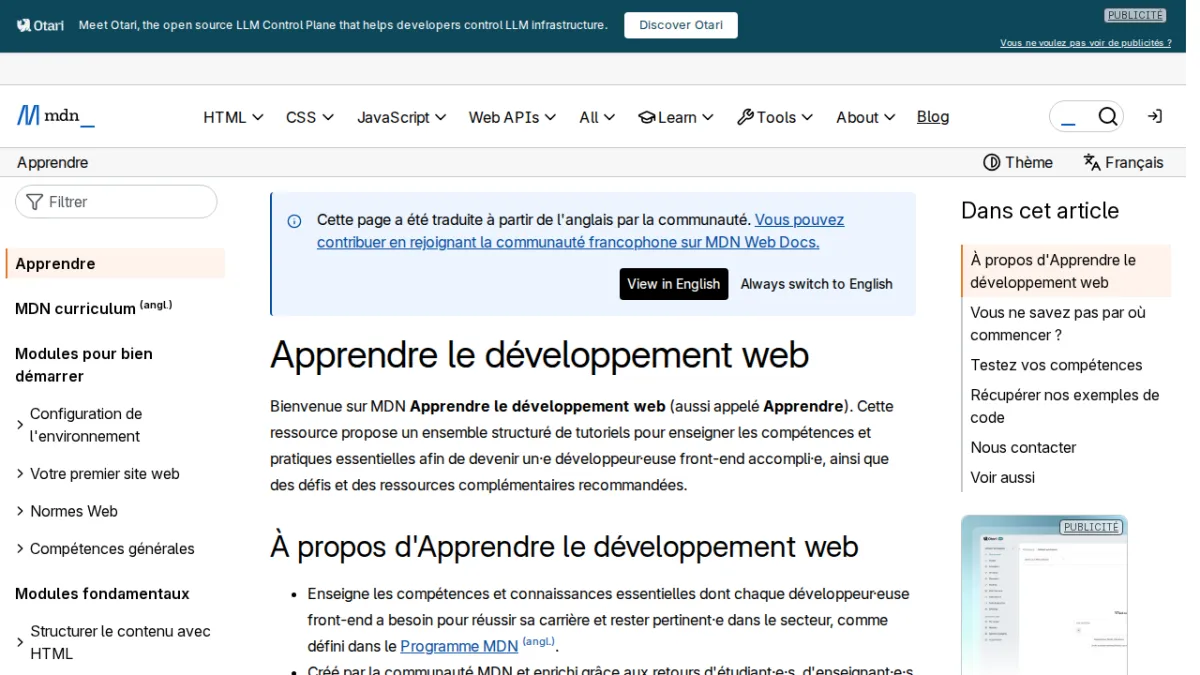
Task: Open the Programme MDN link
Action: click(x=459, y=646)
